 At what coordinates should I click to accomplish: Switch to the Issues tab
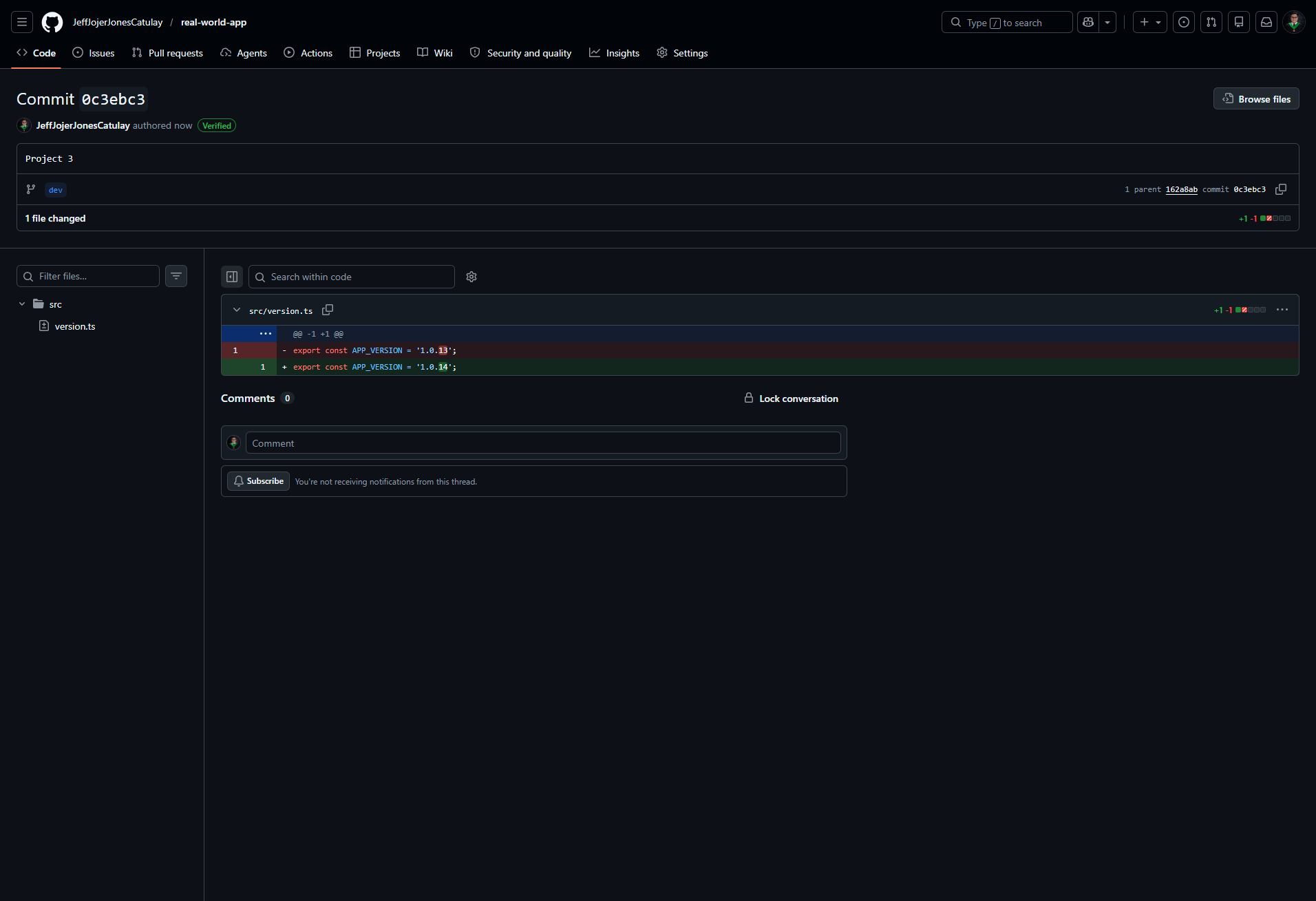[x=94, y=53]
